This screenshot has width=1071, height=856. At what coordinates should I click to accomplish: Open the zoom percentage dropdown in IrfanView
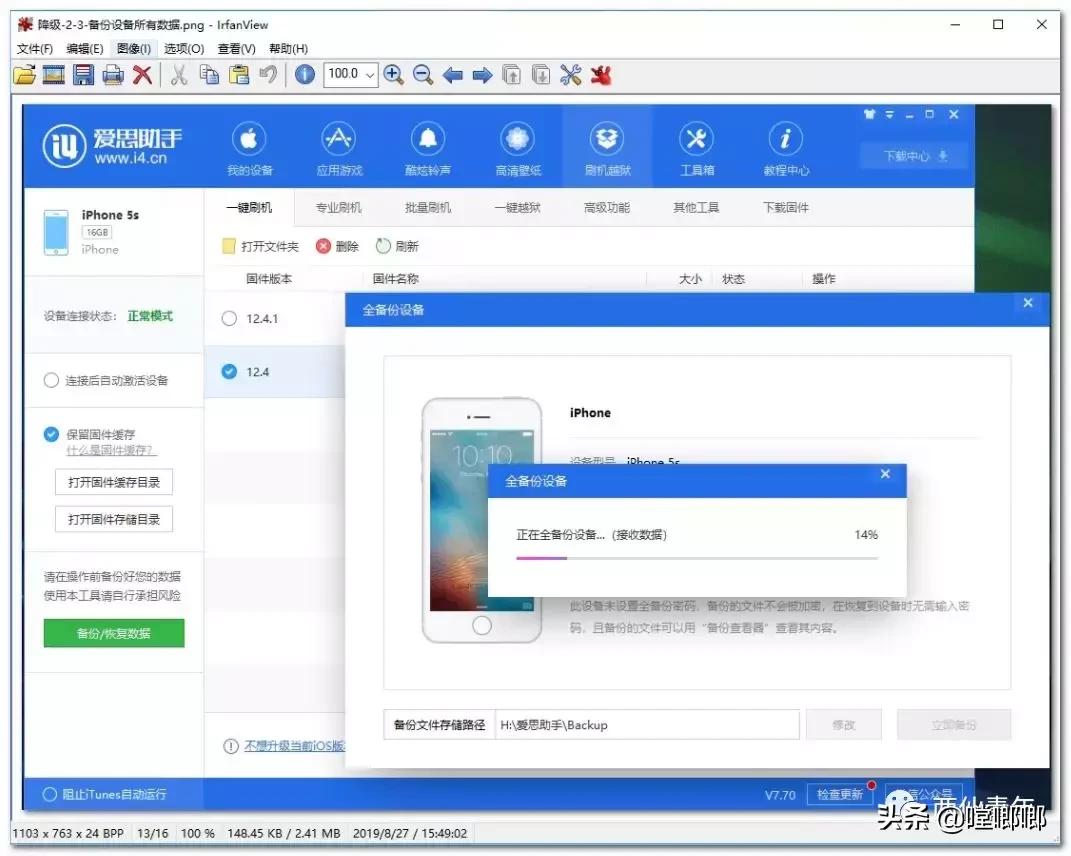(x=369, y=74)
